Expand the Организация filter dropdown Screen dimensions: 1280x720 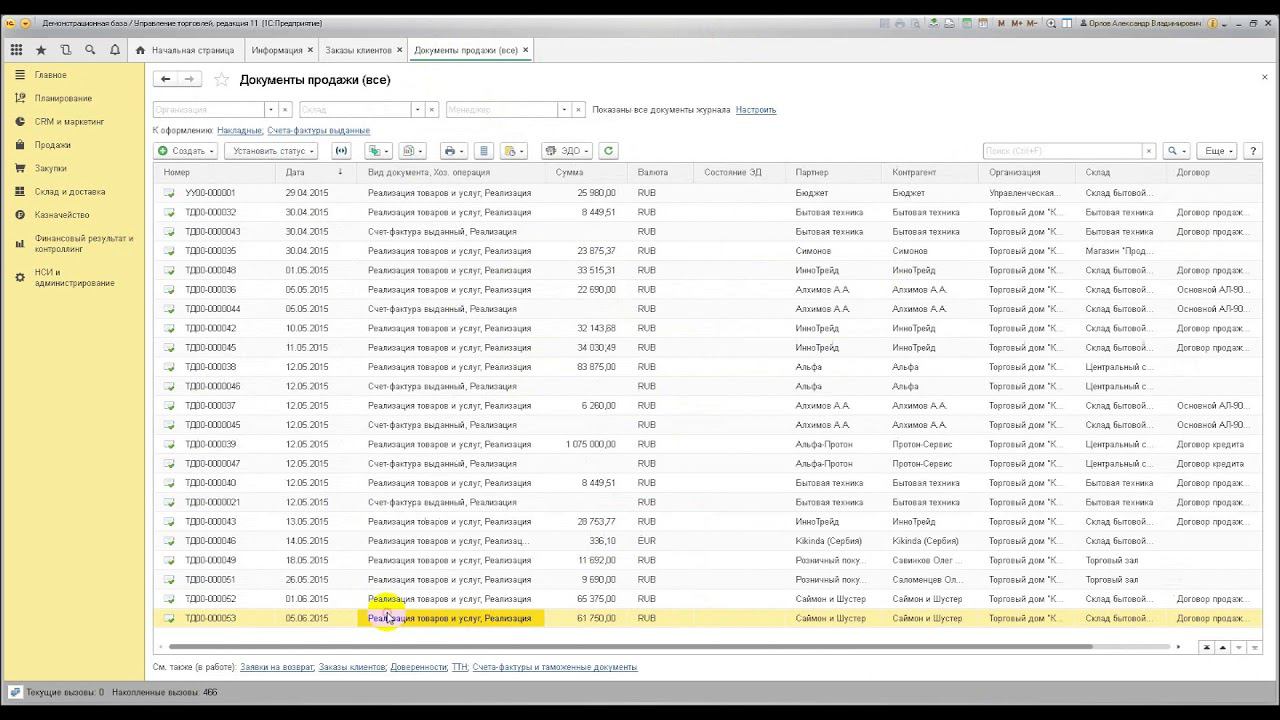pyautogui.click(x=270, y=110)
